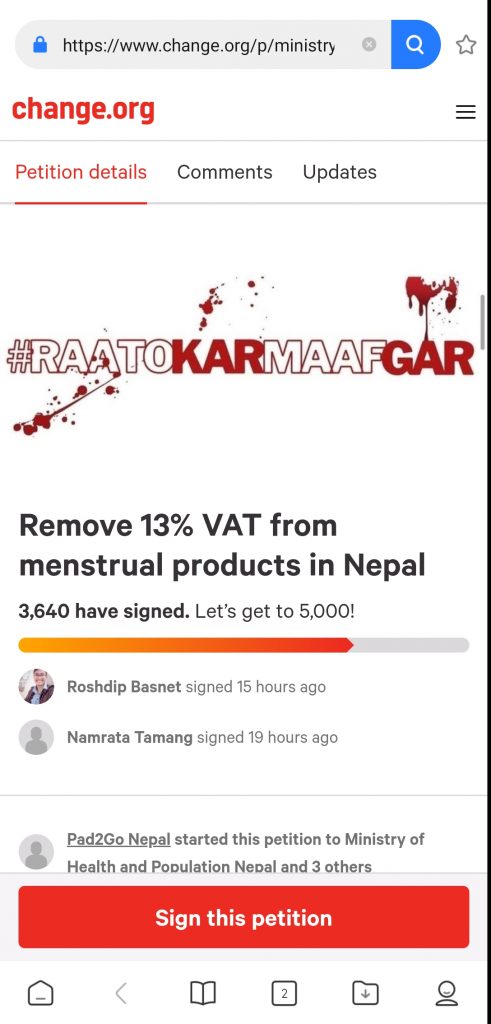Click the URL address field

coord(199,44)
